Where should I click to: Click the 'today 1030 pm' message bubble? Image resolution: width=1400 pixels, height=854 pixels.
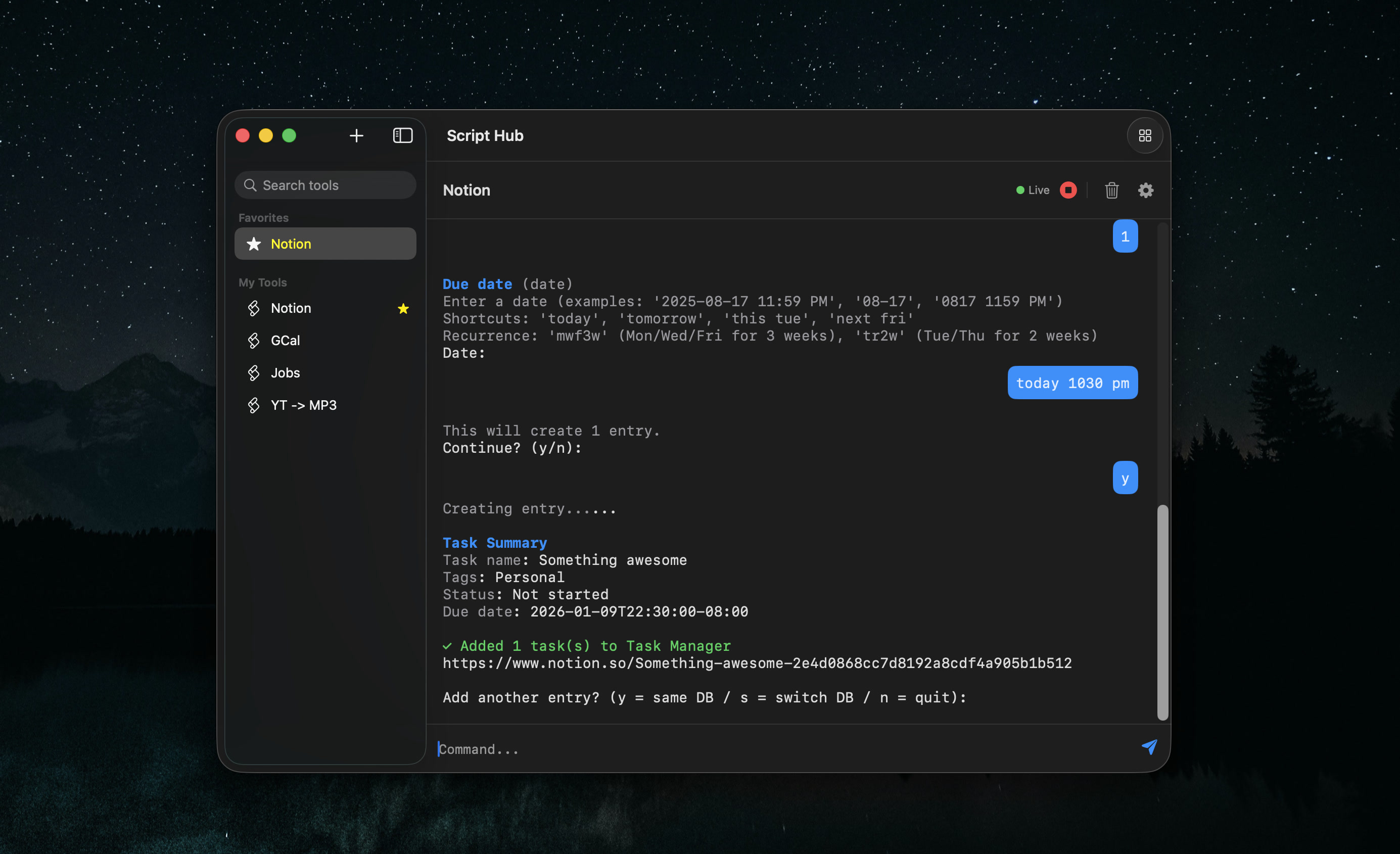tap(1072, 383)
